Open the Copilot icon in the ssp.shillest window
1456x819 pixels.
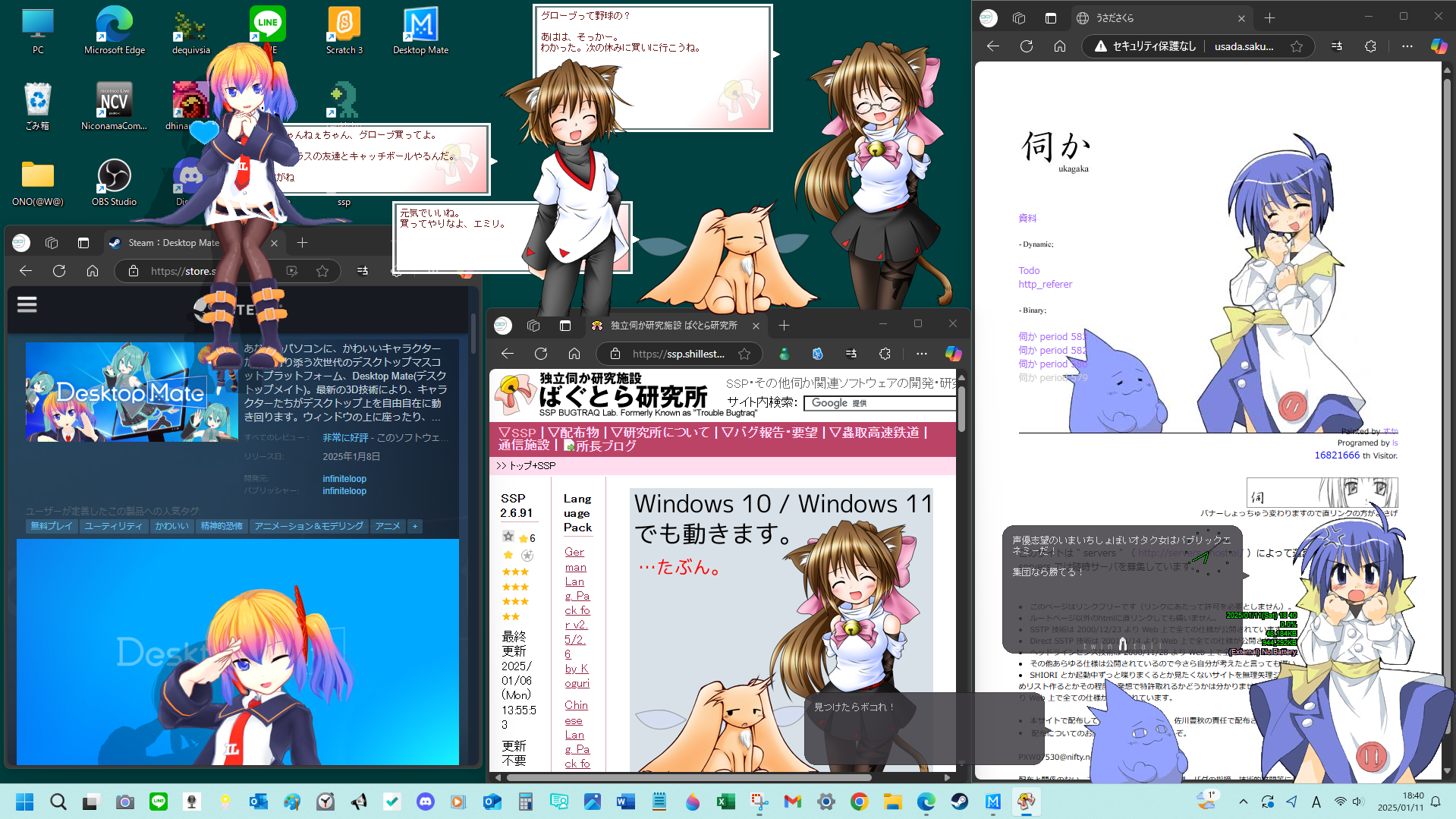click(953, 354)
